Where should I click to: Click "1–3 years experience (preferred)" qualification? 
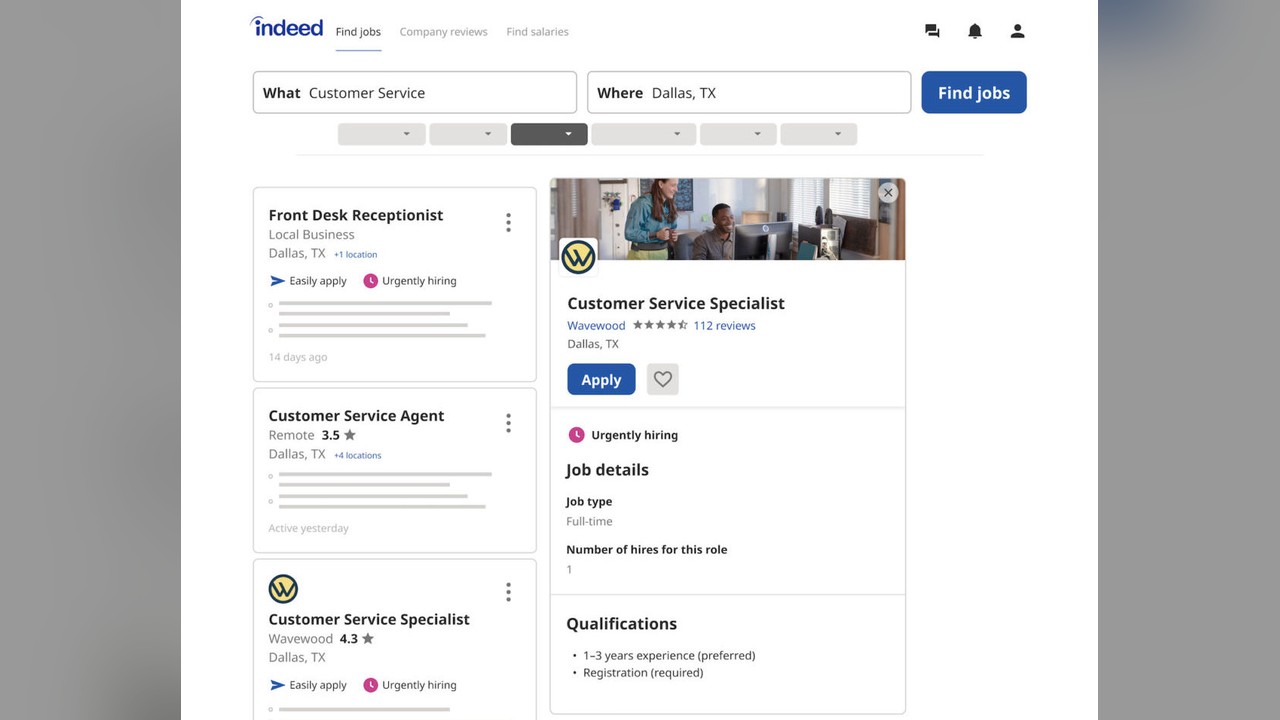point(669,656)
